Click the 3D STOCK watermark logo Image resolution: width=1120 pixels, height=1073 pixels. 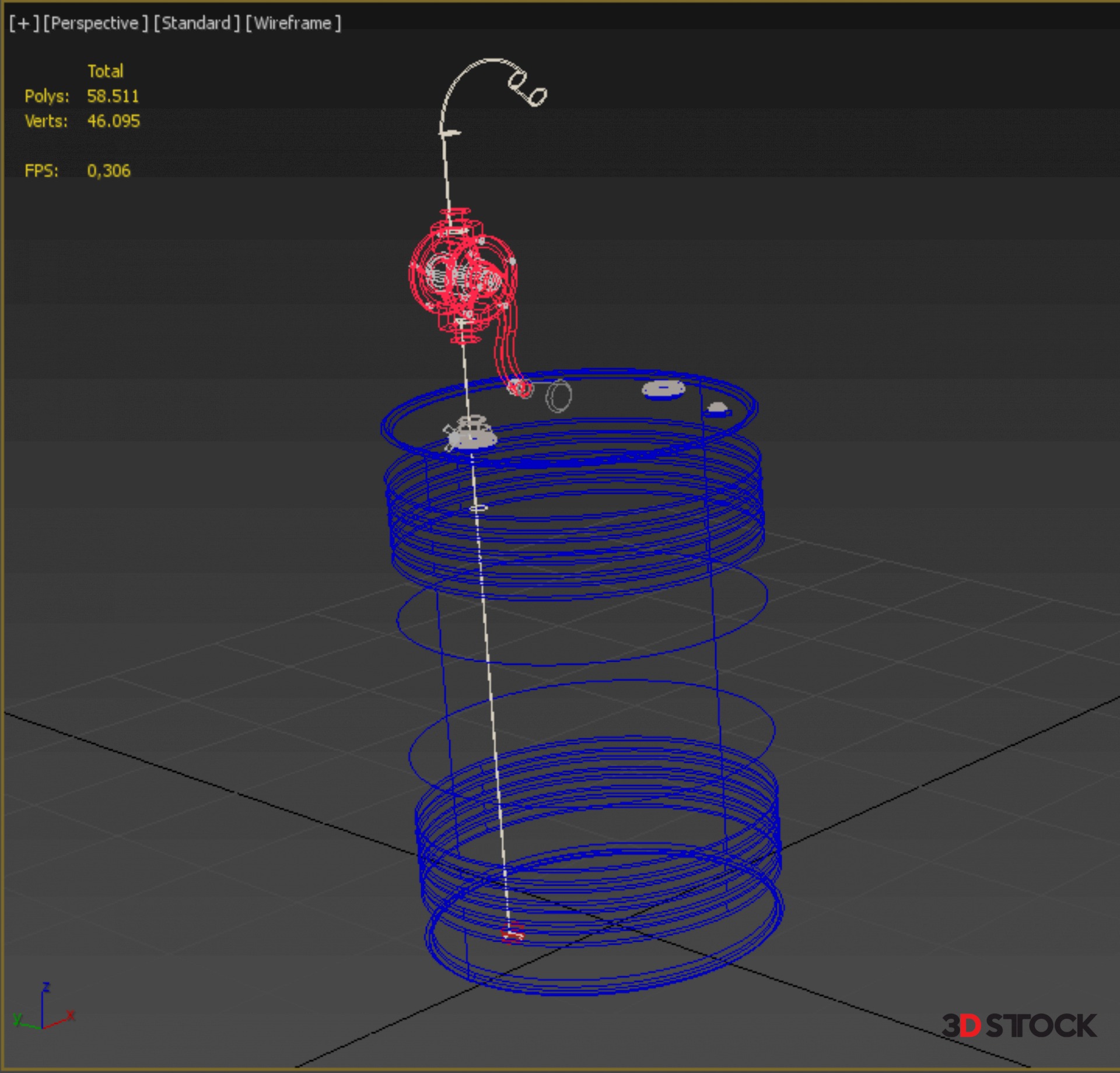[1019, 1025]
